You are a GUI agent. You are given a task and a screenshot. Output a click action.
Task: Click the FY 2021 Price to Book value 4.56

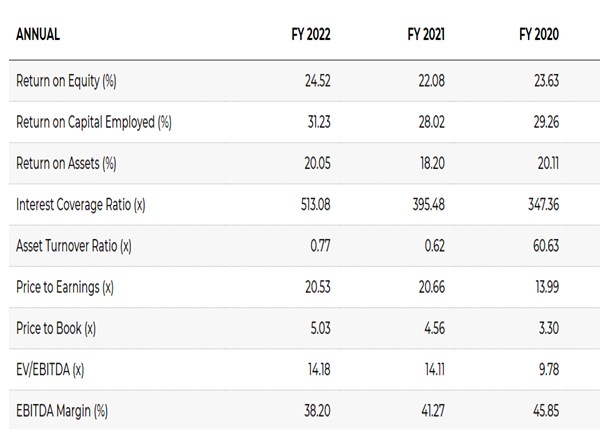432,328
